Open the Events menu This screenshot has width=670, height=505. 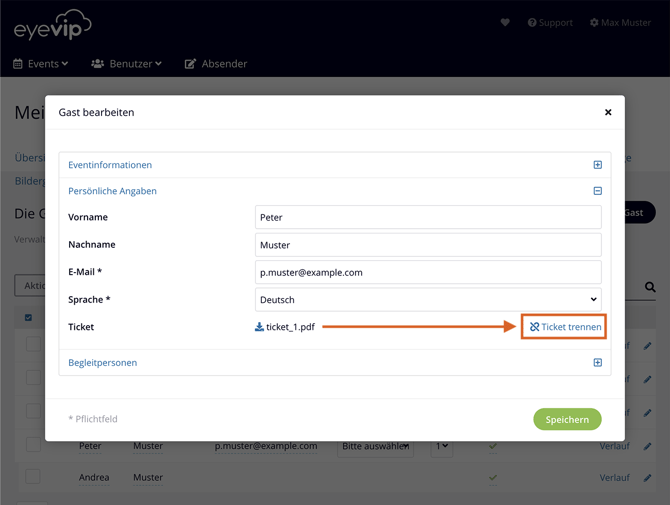(x=41, y=64)
